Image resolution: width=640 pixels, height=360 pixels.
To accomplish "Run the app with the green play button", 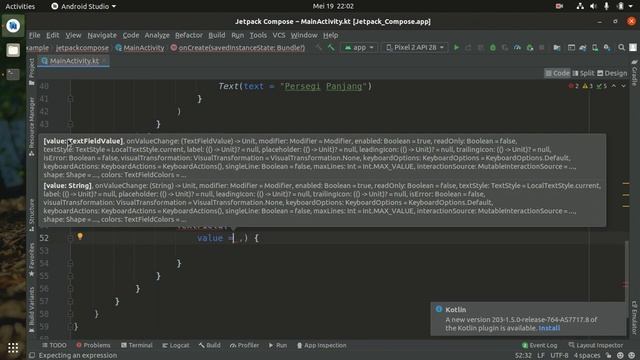I will click(x=456, y=48).
